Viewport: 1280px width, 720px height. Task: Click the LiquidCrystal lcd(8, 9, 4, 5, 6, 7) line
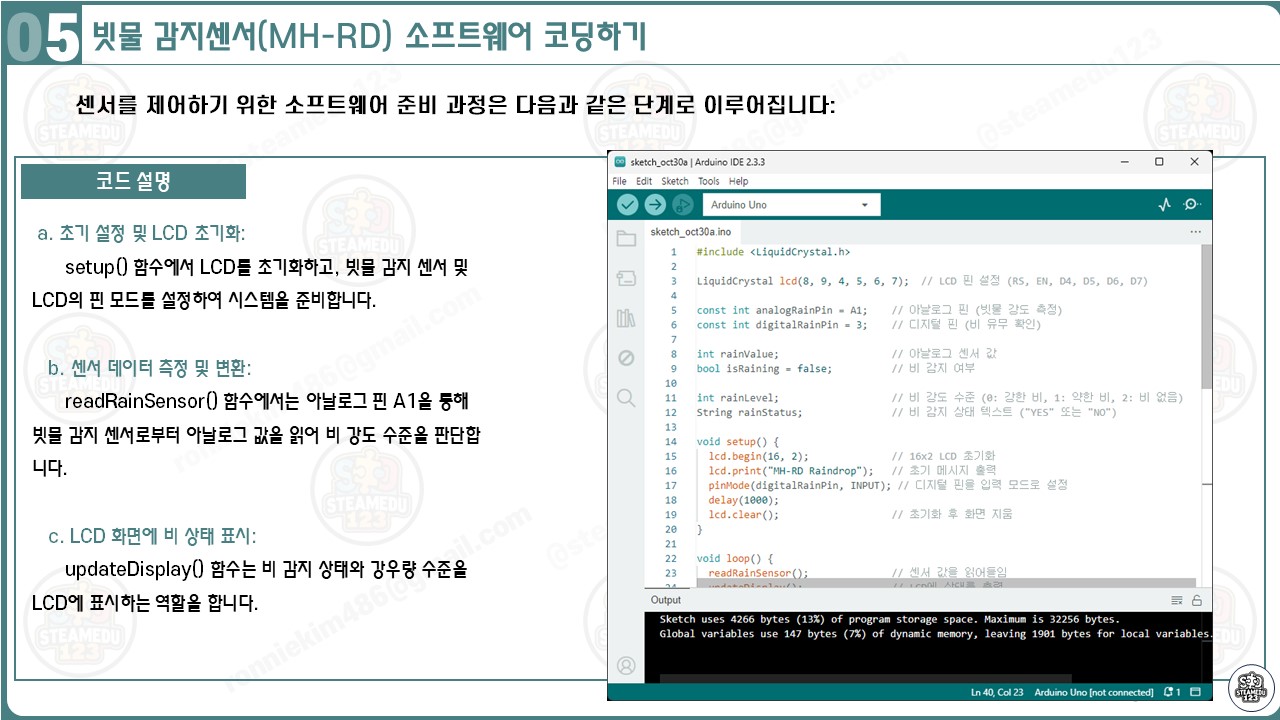[922, 282]
